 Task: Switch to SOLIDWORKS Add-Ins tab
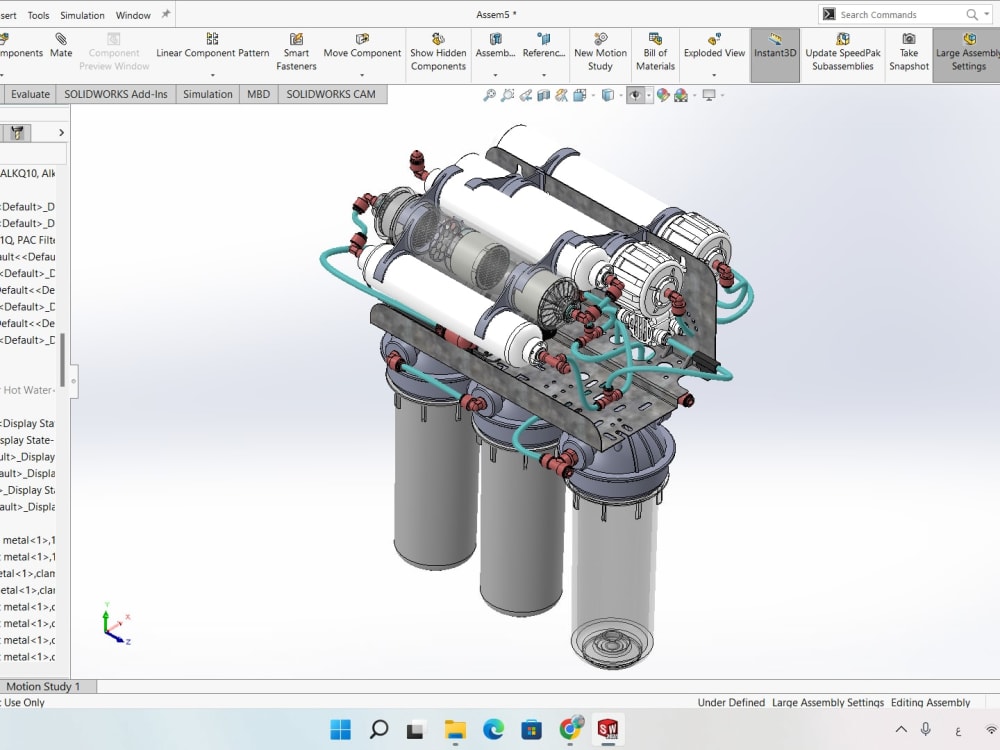click(115, 94)
